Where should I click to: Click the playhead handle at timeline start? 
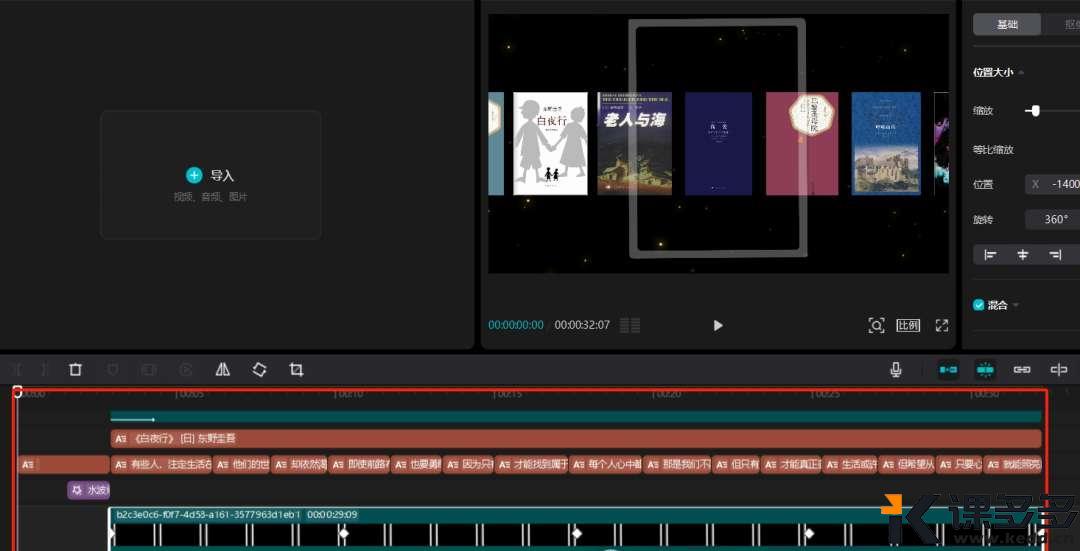point(17,391)
